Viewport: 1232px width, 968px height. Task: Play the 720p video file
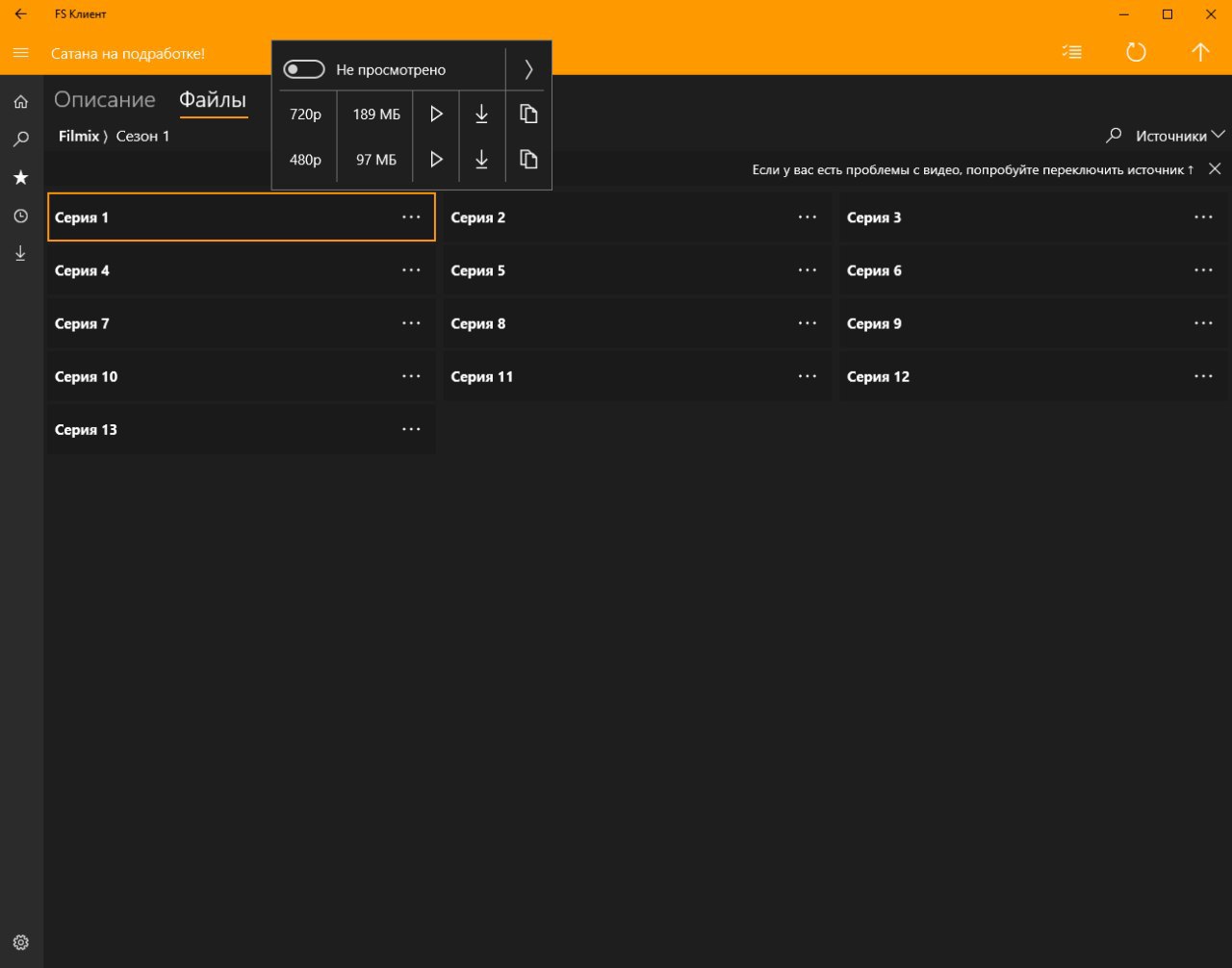click(x=436, y=114)
